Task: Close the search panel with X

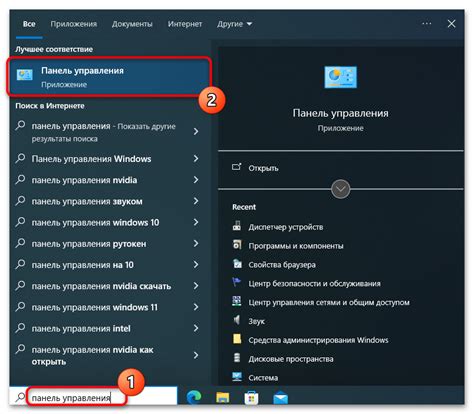Action: (451, 24)
